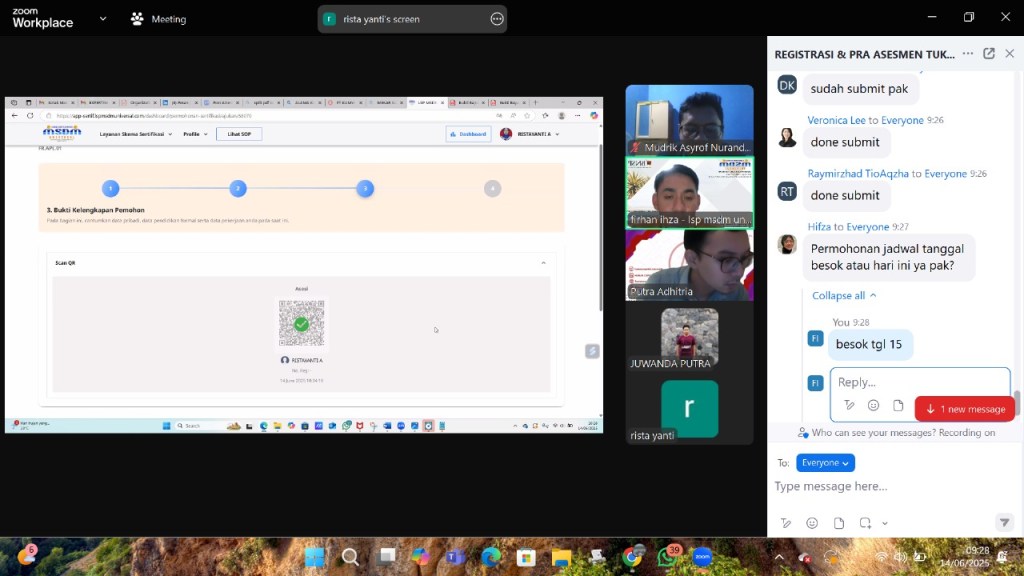Select Putra Adhitria's video thumbnail

coord(689,265)
